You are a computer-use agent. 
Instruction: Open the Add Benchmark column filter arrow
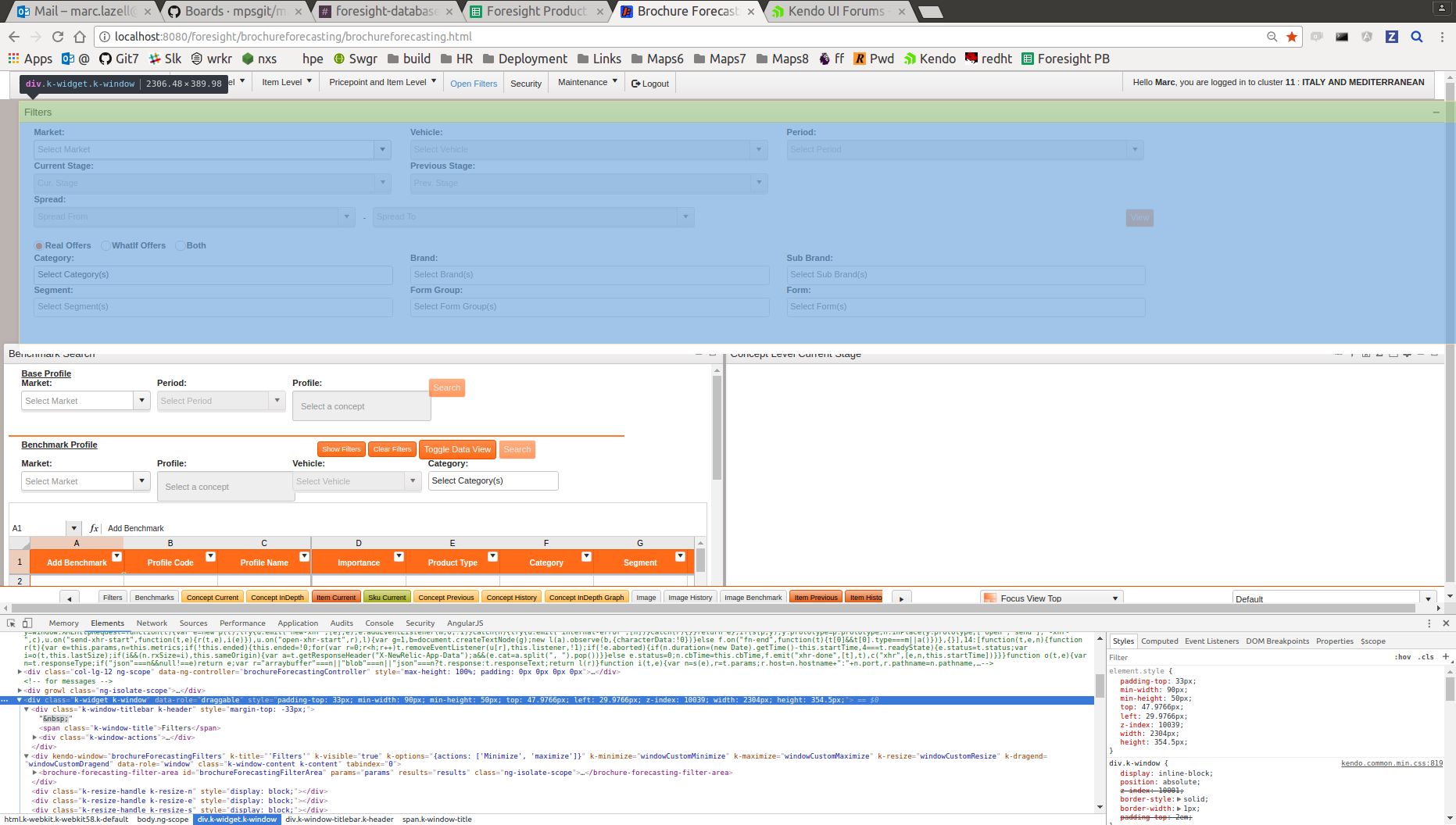pyautogui.click(x=116, y=556)
